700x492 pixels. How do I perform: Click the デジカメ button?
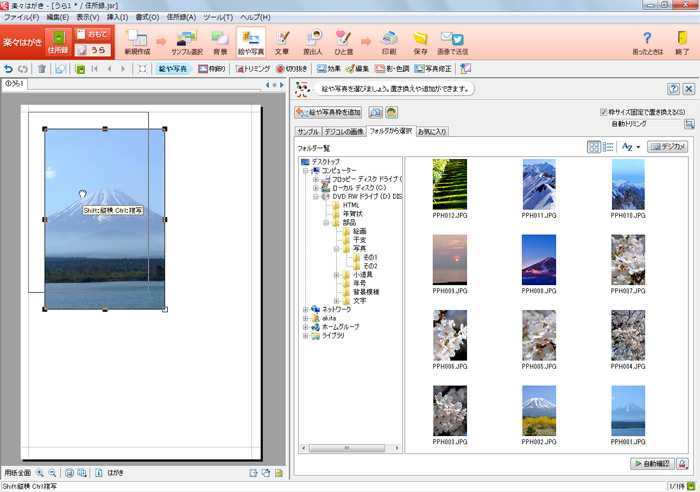click(x=668, y=147)
